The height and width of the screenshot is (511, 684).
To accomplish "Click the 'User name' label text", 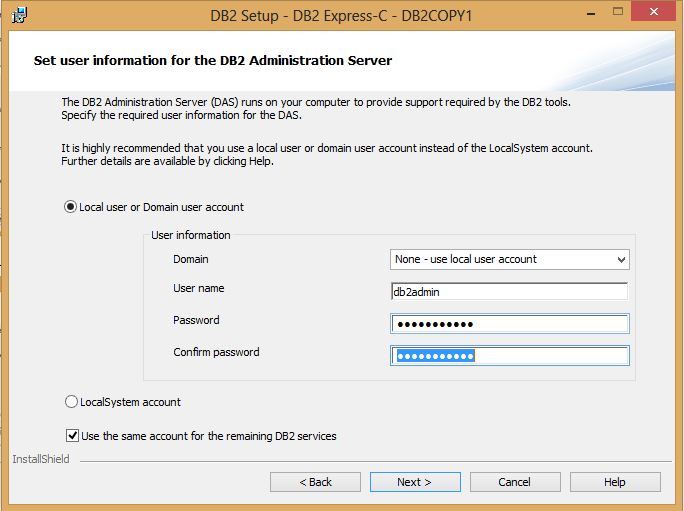I will point(198,288).
